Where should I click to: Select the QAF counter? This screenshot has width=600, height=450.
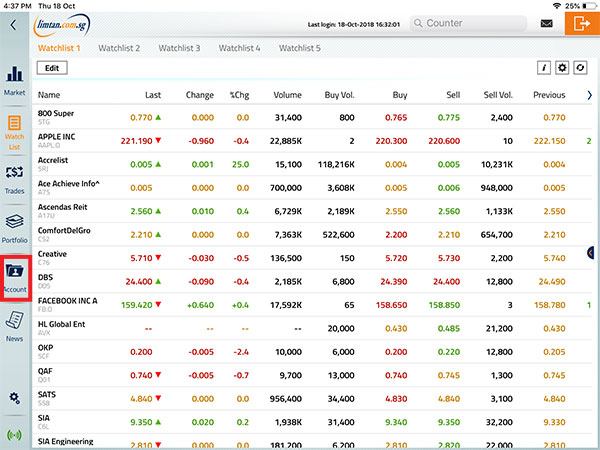click(x=45, y=371)
